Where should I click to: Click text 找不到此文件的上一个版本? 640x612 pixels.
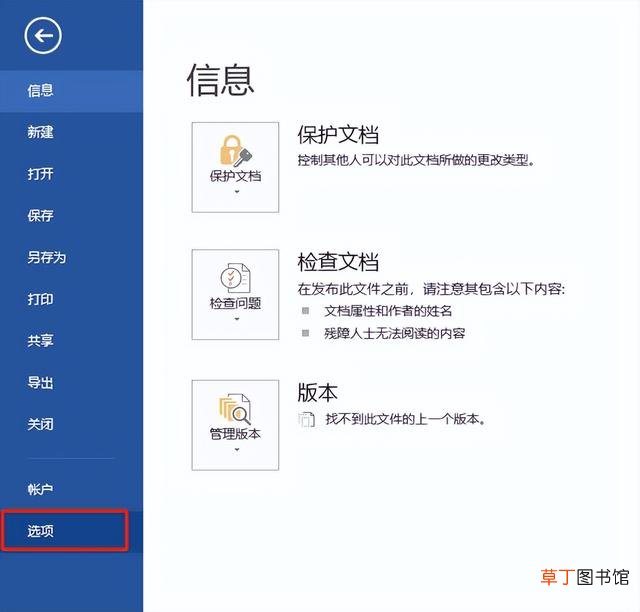[405, 419]
